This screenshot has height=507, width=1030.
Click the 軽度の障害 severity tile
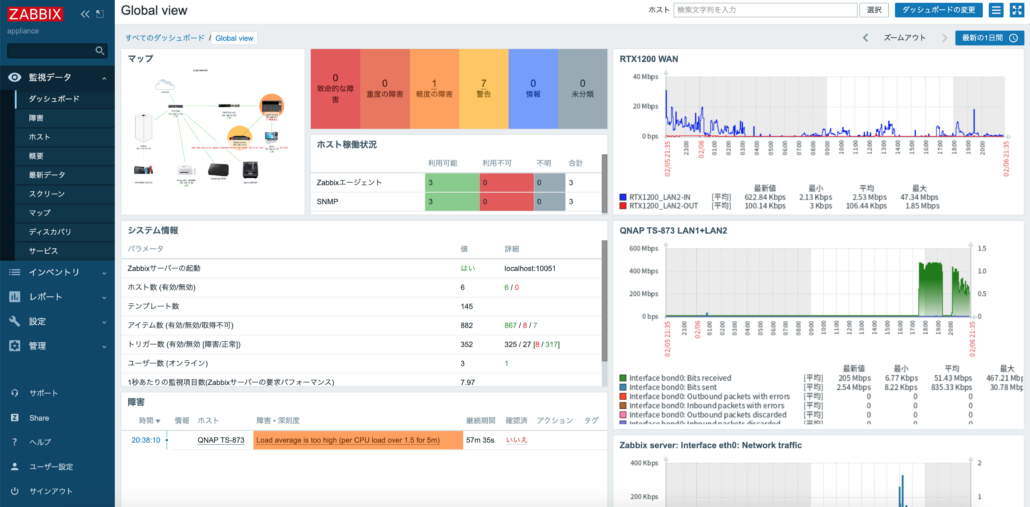434,89
